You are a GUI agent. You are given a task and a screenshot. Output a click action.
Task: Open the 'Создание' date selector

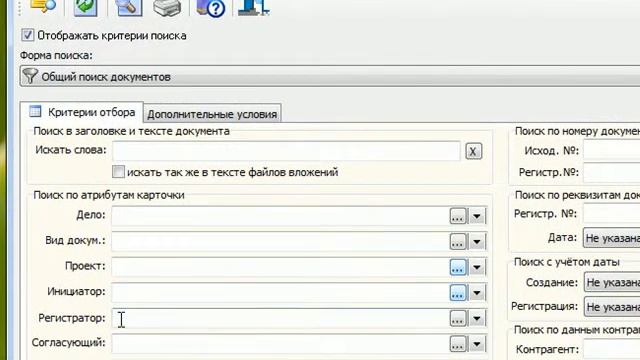tap(612, 282)
